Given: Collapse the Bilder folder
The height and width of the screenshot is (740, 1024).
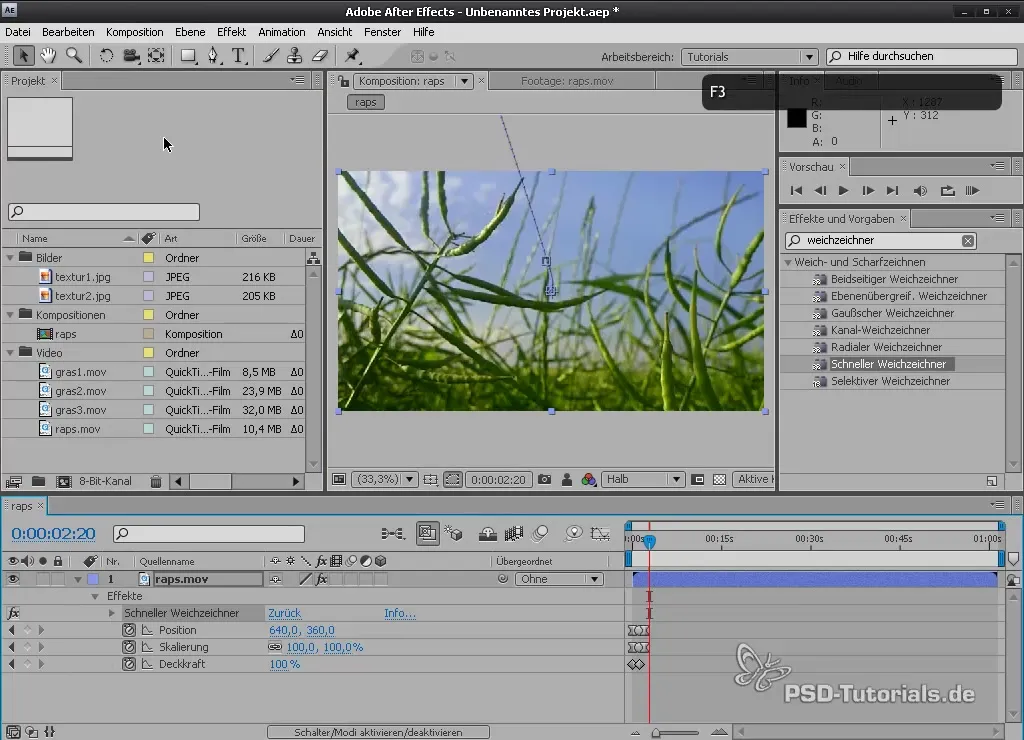Looking at the screenshot, I should coord(10,258).
